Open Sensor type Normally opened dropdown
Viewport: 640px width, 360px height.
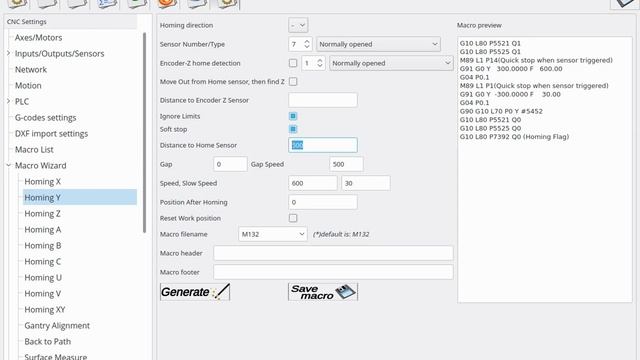[x=378, y=44]
